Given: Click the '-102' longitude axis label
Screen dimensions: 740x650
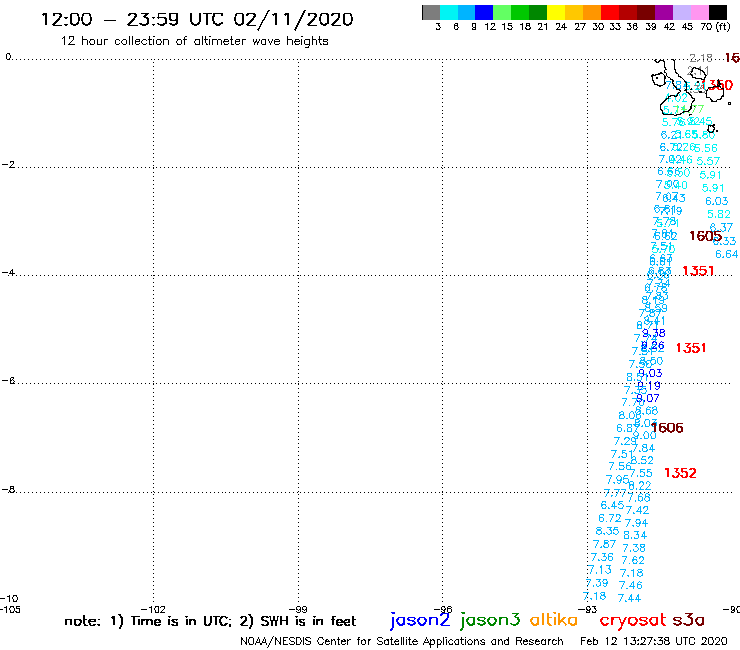Looking at the screenshot, I should [x=153, y=609].
